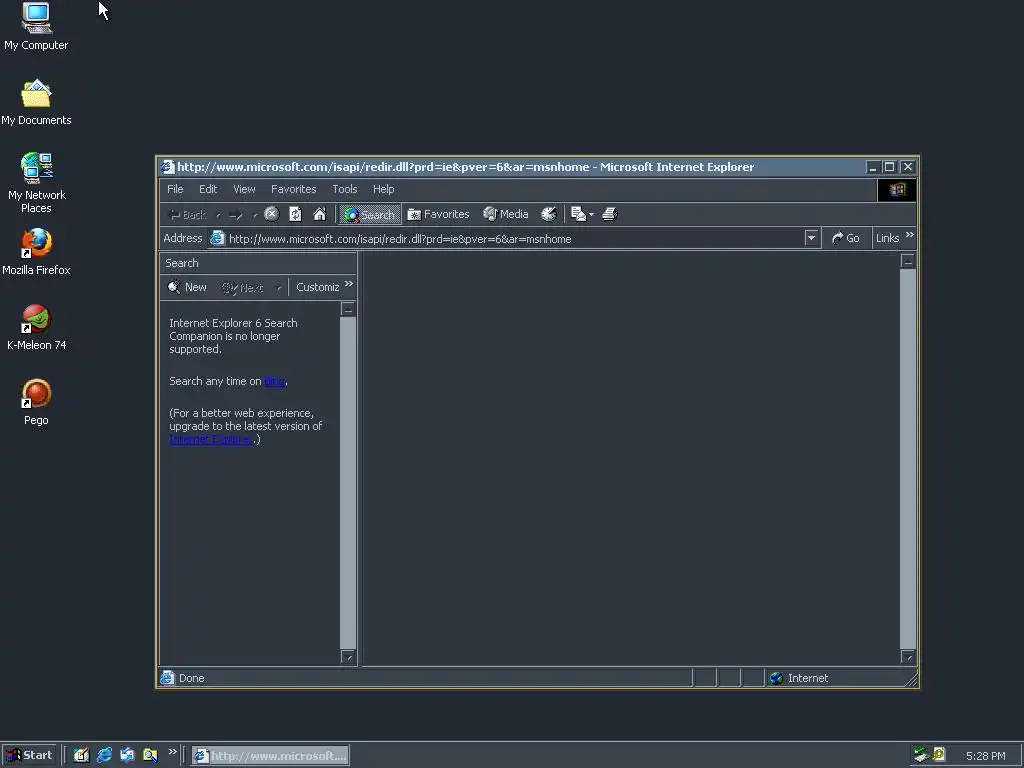
Task: Click main page scrollbar down arrow
Action: coord(908,657)
